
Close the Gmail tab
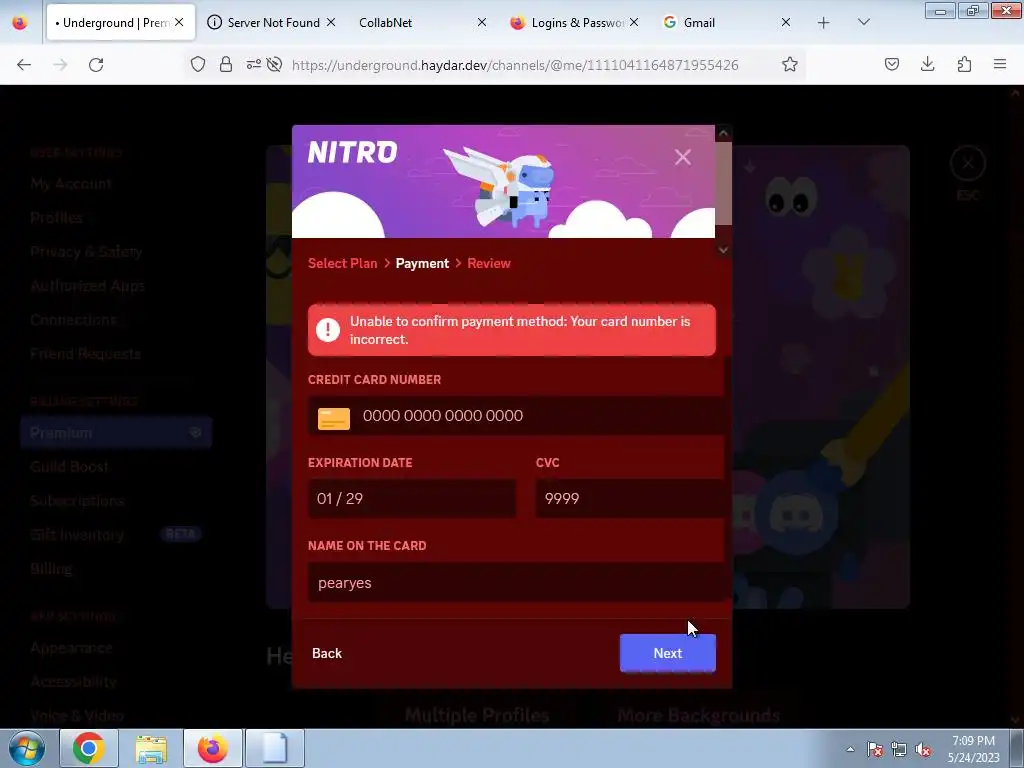(786, 22)
